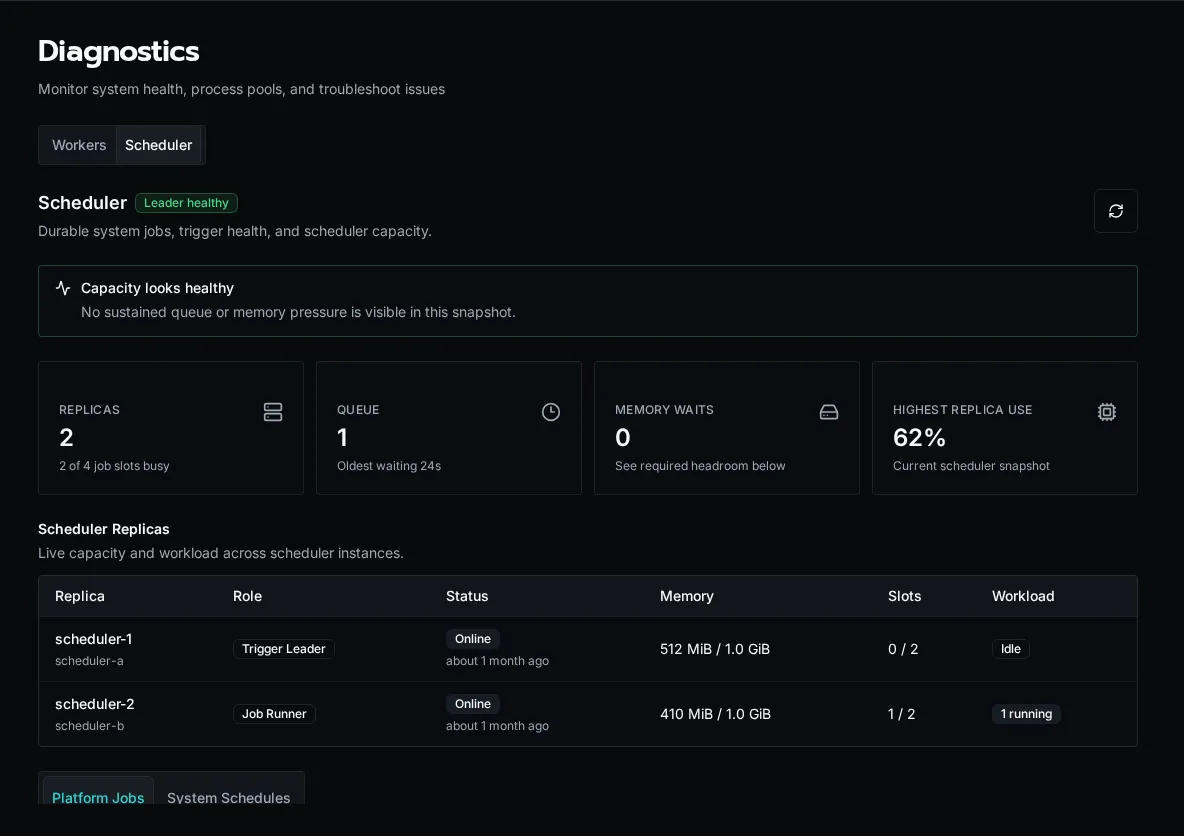The height and width of the screenshot is (836, 1184).
Task: Click the scheduler-a subtitle text
Action: click(x=89, y=661)
